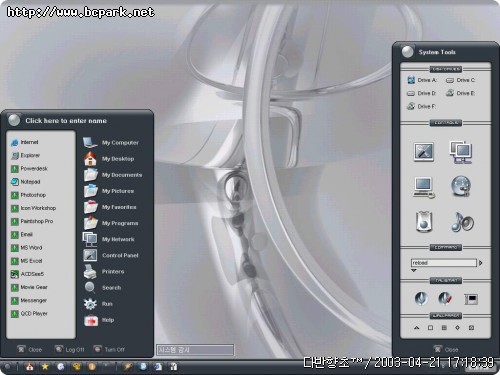Launch Email from the programs list
The width and height of the screenshot is (500, 375).
click(x=22, y=234)
